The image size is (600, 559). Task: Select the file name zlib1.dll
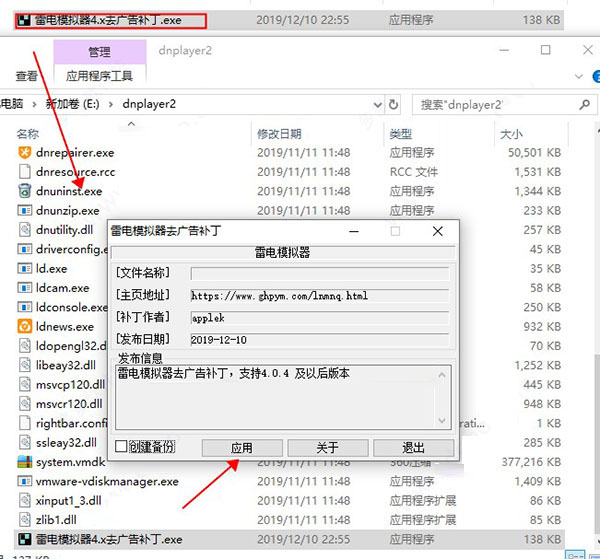[56, 520]
